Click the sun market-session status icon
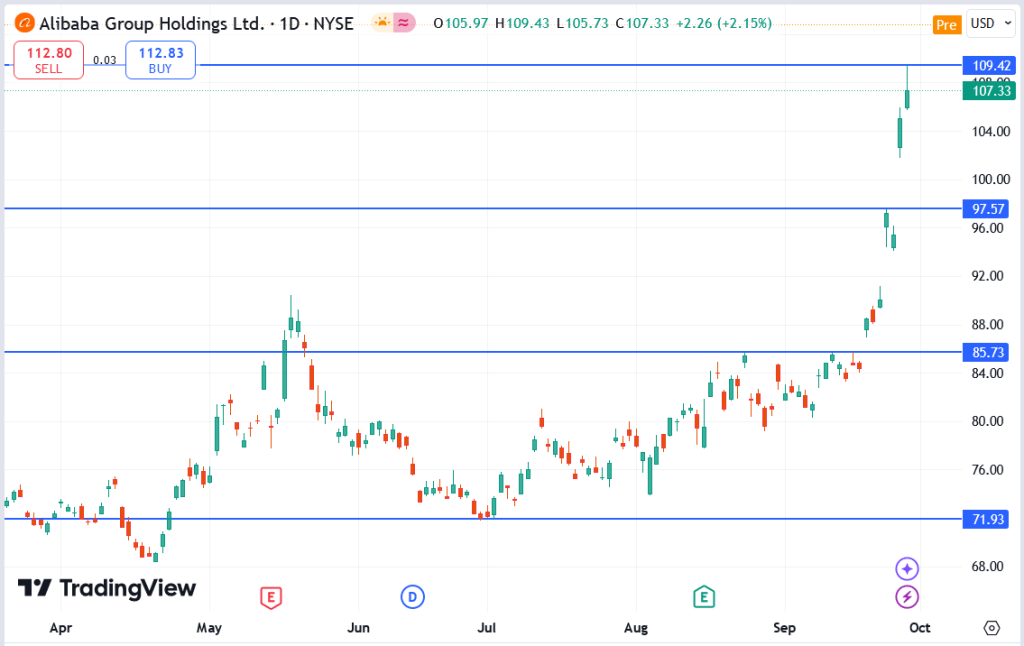Viewport: 1024px width, 646px height. 382,23
